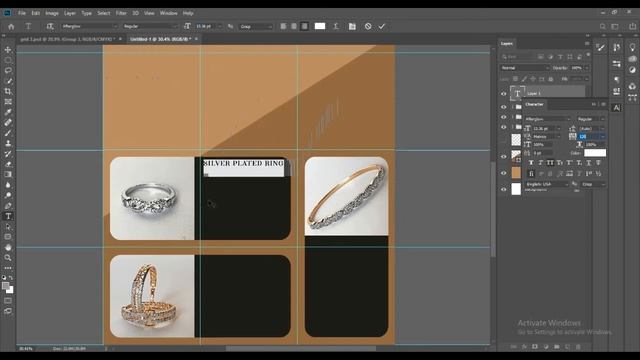Select the Horizontal Type tool
This screenshot has width=640, height=360.
[x=8, y=216]
